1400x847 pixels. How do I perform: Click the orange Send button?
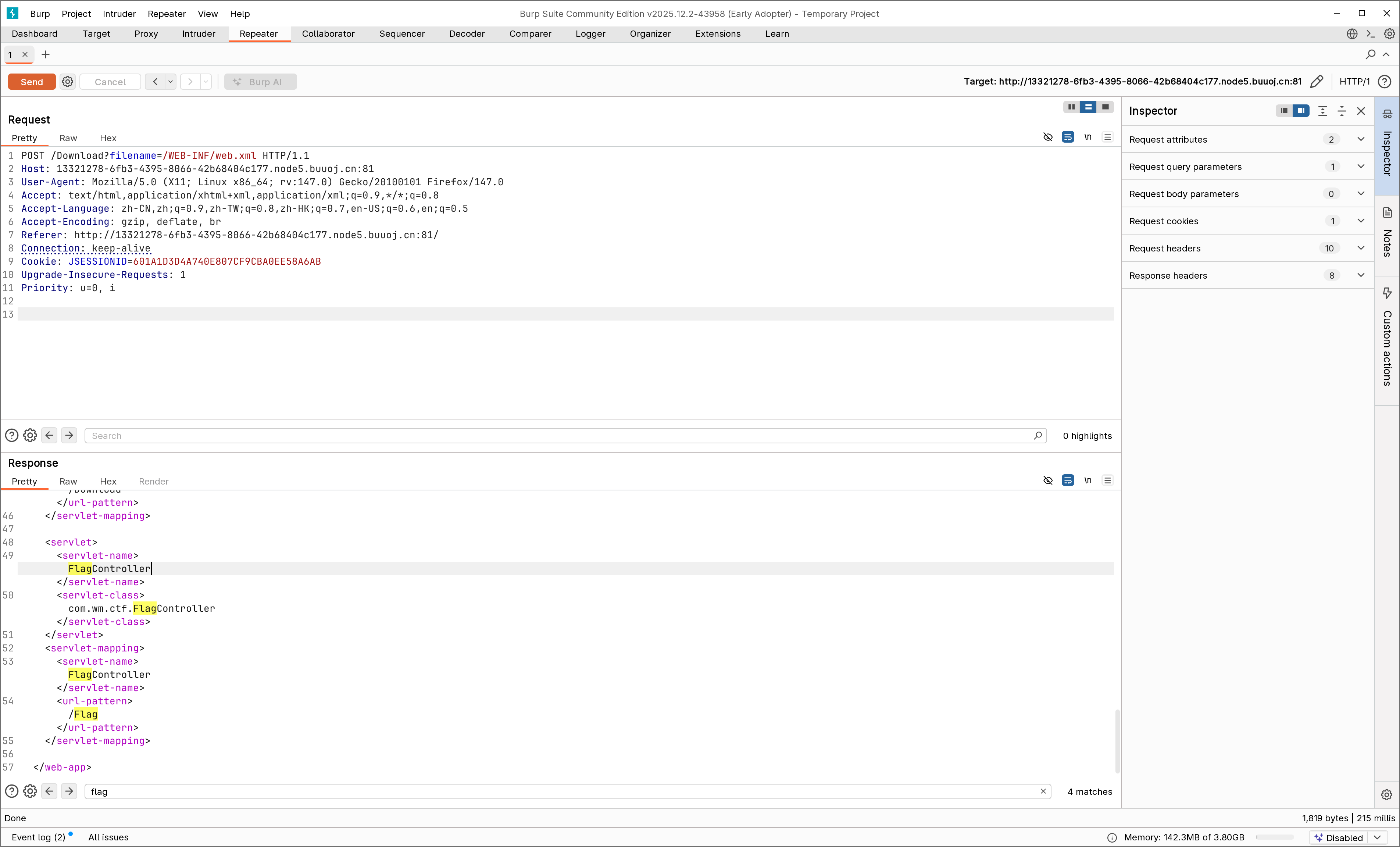[x=32, y=82]
